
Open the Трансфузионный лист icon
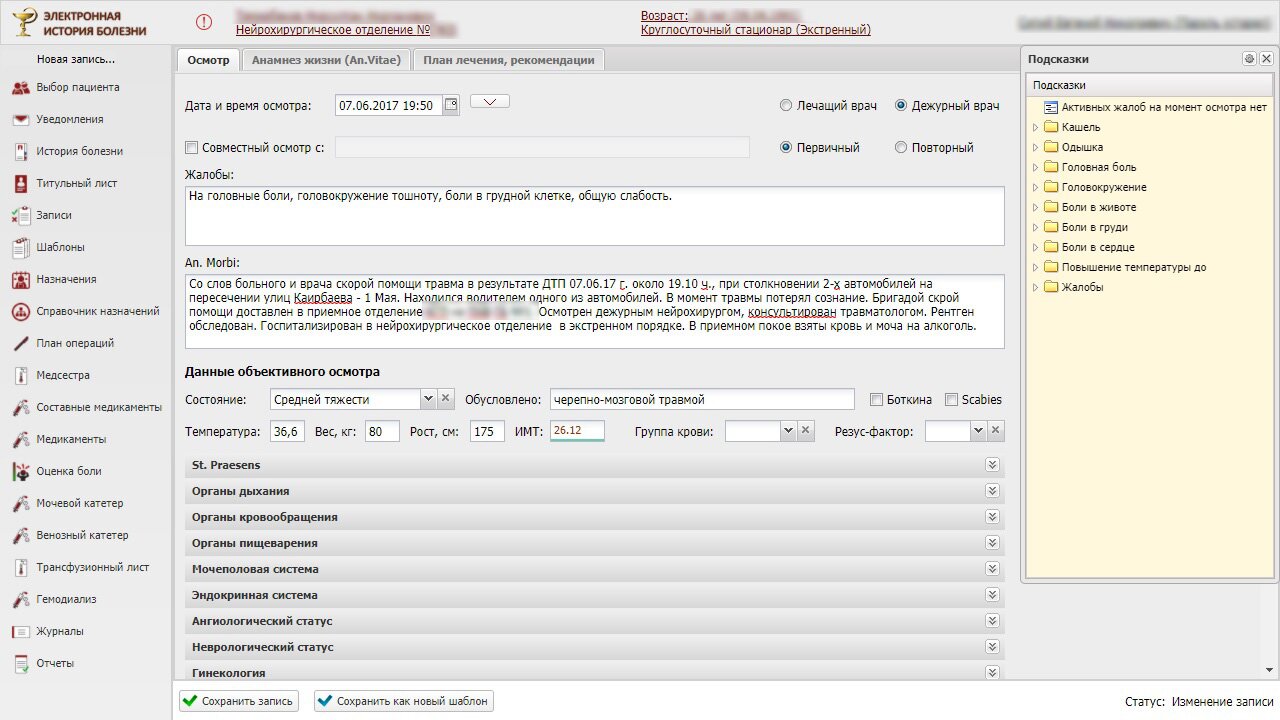pos(20,568)
